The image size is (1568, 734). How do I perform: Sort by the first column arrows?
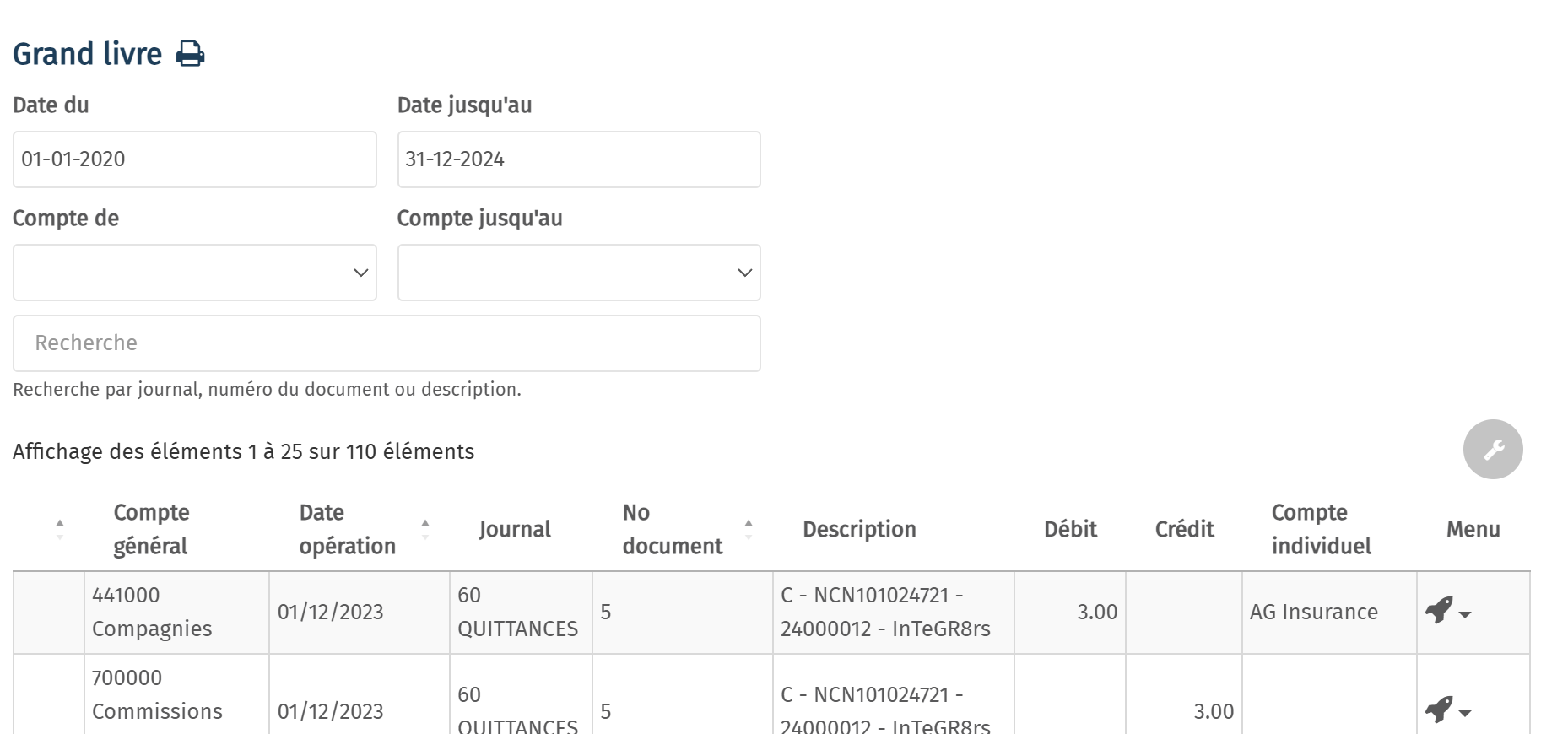click(x=59, y=530)
